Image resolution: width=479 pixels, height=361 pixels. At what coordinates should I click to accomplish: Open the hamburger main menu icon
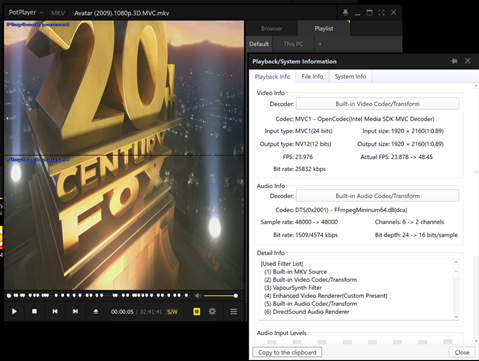(x=234, y=311)
